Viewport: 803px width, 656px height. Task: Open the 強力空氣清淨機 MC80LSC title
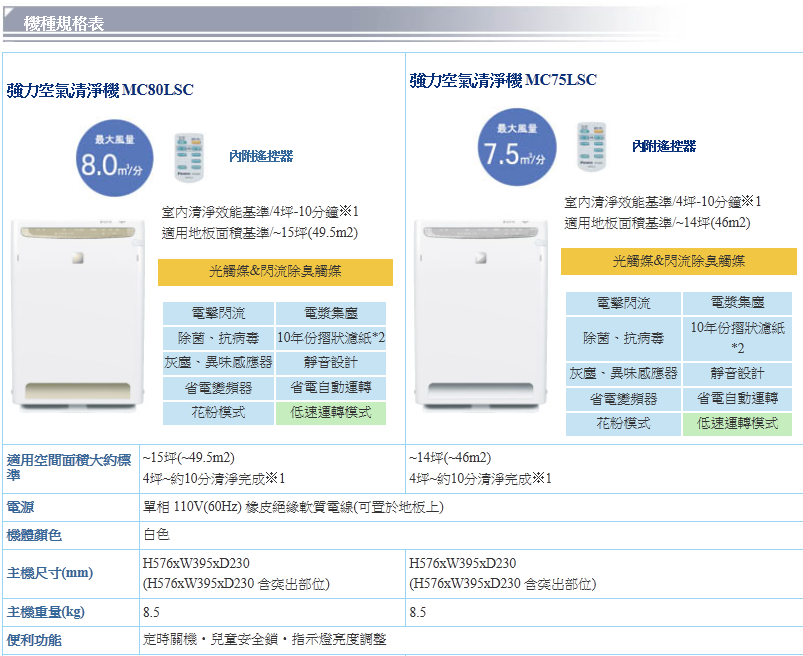pyautogui.click(x=100, y=90)
